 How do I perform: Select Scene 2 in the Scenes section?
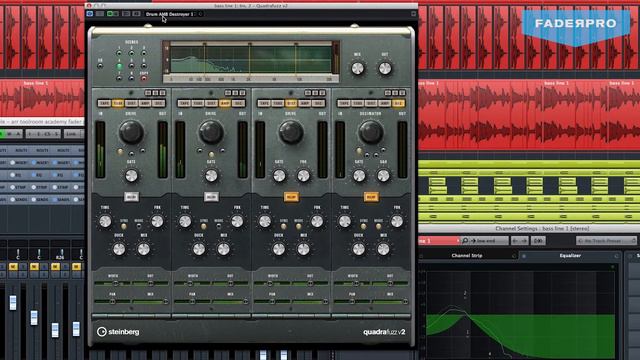click(x=131, y=53)
